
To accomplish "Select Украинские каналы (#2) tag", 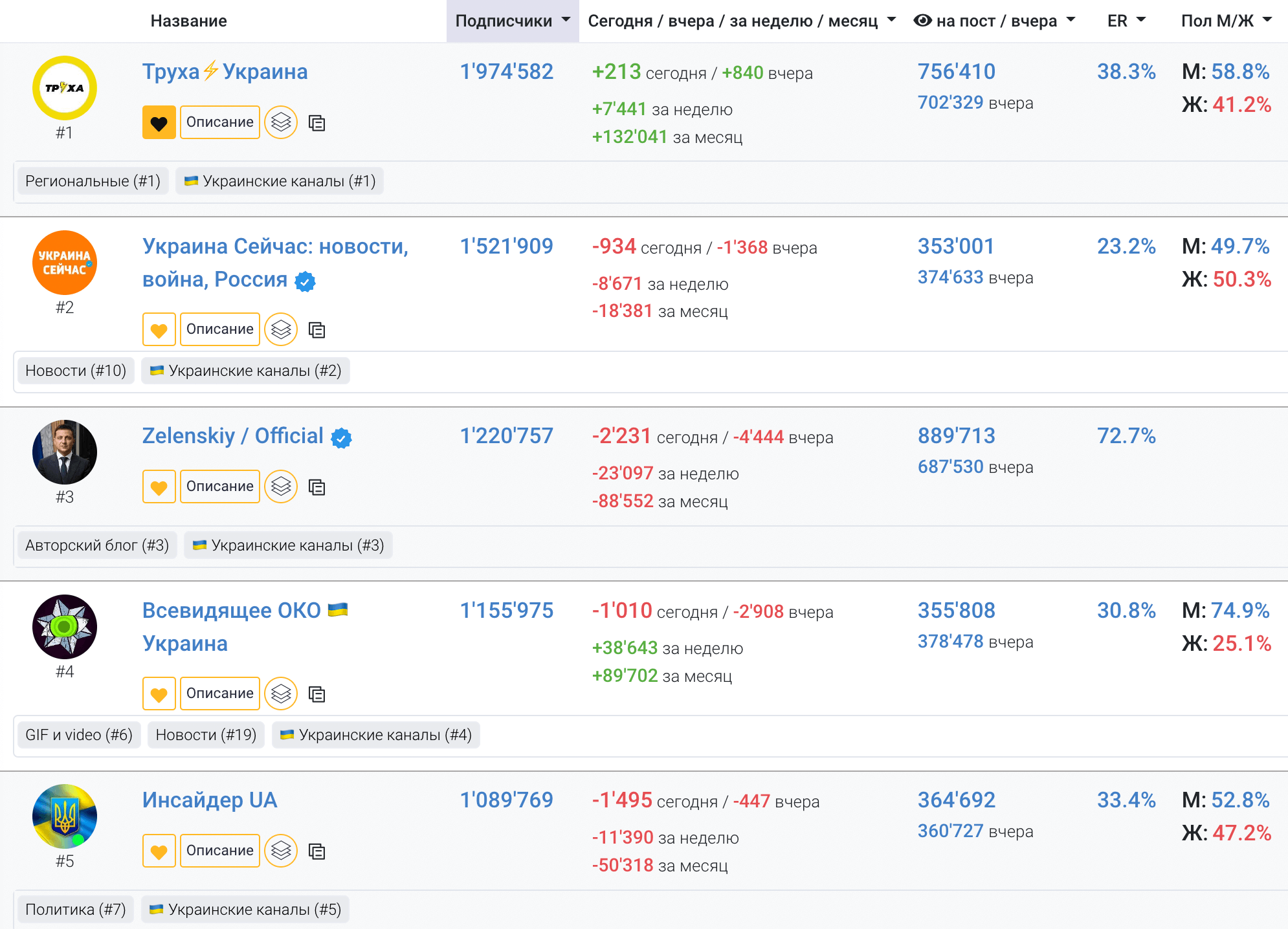I will click(245, 371).
